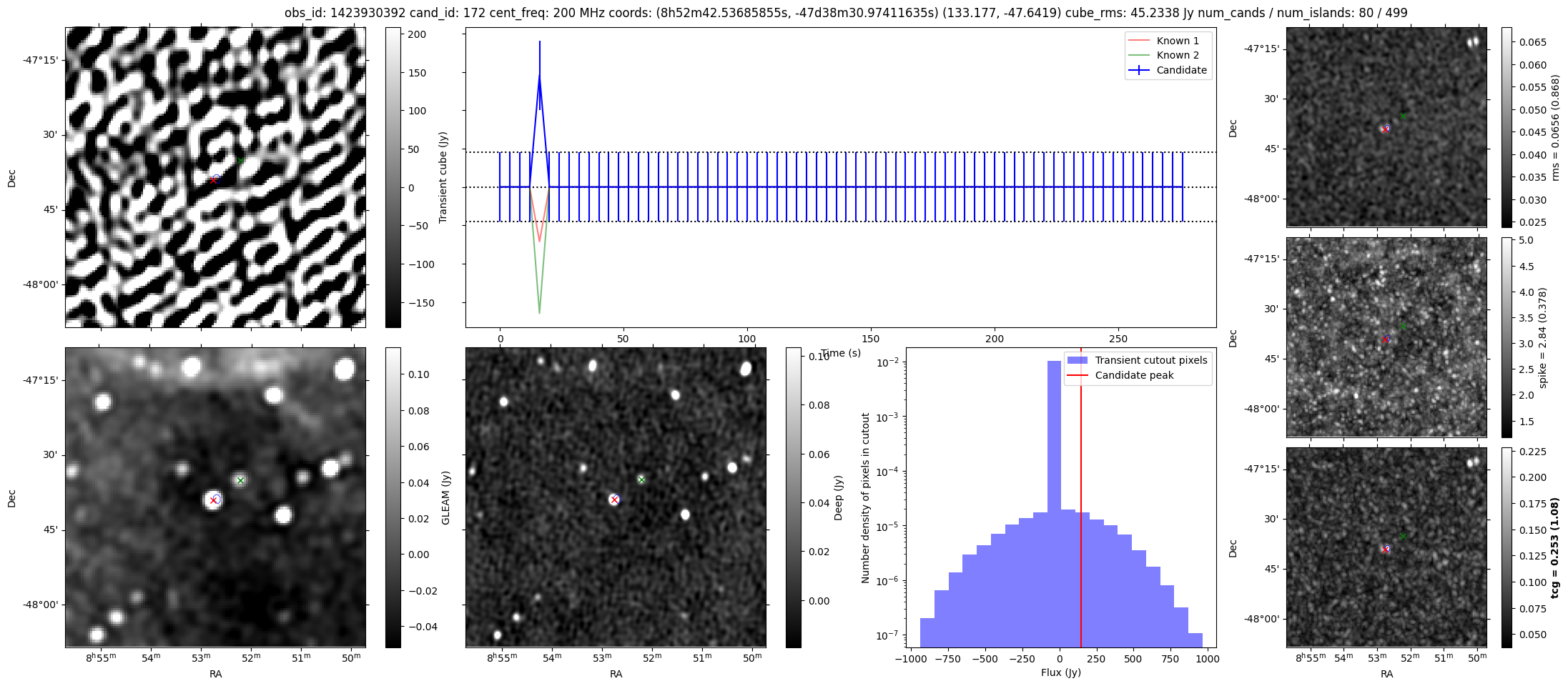Screen dimensions: 1568x686
Task: Click the GLEAM (Jy) colorbar
Action: [x=393, y=497]
